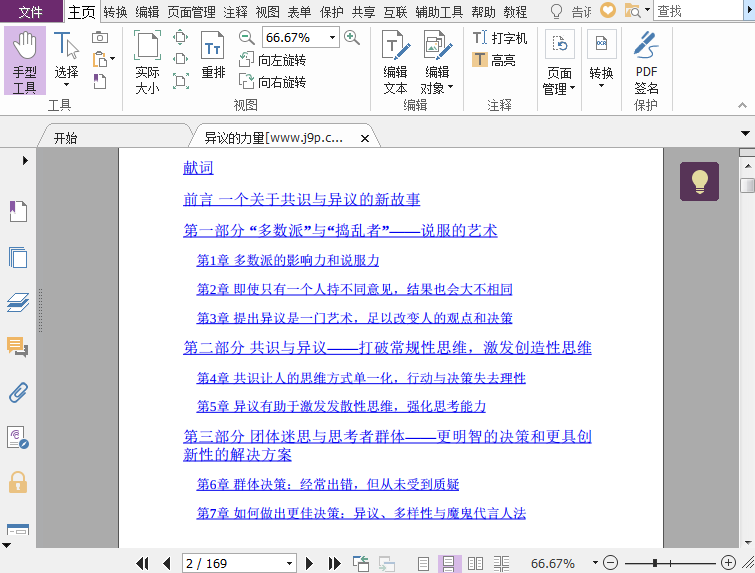Open the 前言 preface link
The image size is (755, 573).
click(x=301, y=199)
